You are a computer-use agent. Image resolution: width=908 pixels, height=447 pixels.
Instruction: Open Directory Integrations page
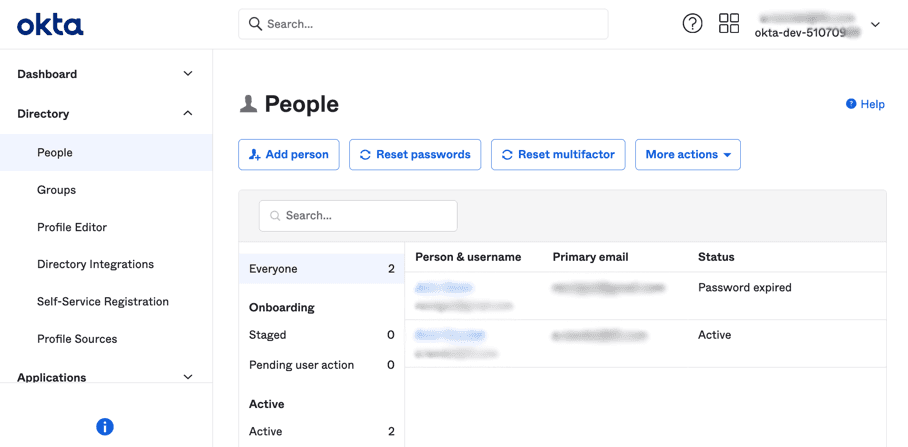95,265
